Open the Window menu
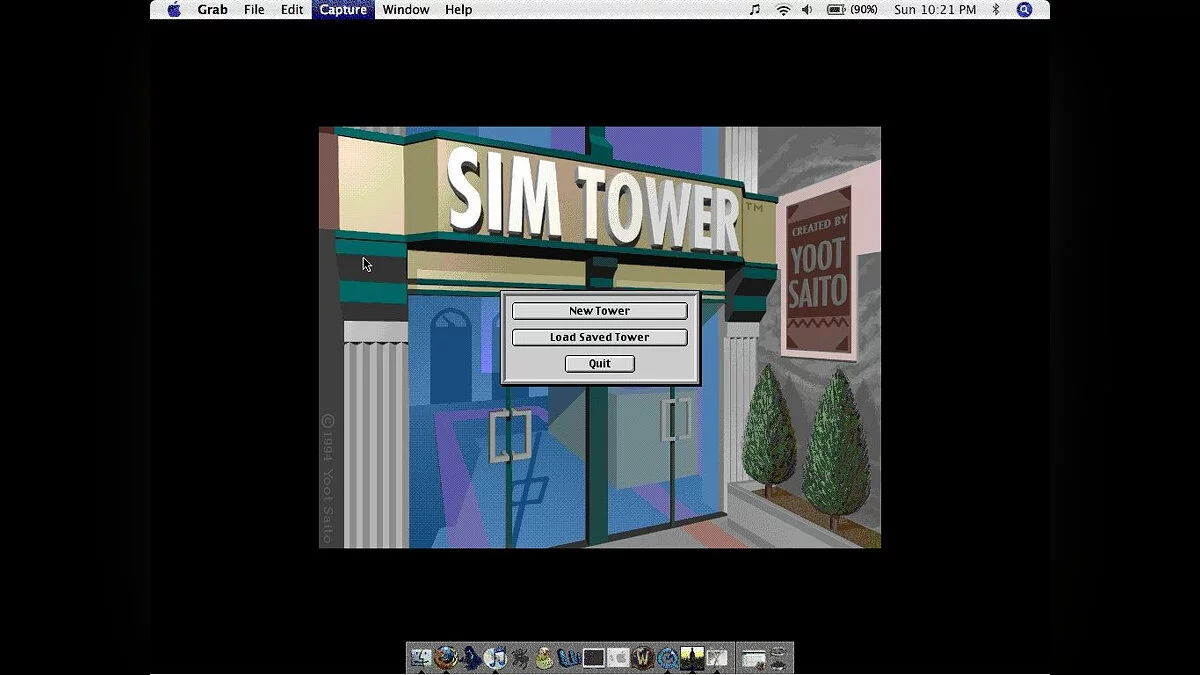The height and width of the screenshot is (675, 1200). point(406,10)
